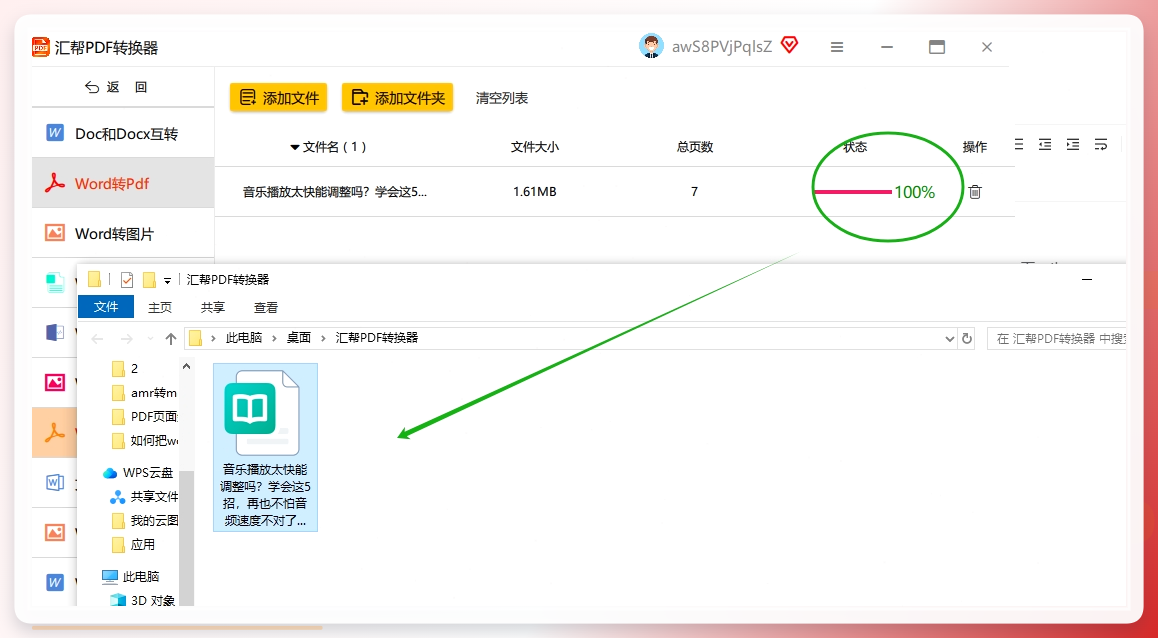This screenshot has width=1158, height=638.
Task: Select the PDF页面 folder in tree
Action: click(143, 416)
